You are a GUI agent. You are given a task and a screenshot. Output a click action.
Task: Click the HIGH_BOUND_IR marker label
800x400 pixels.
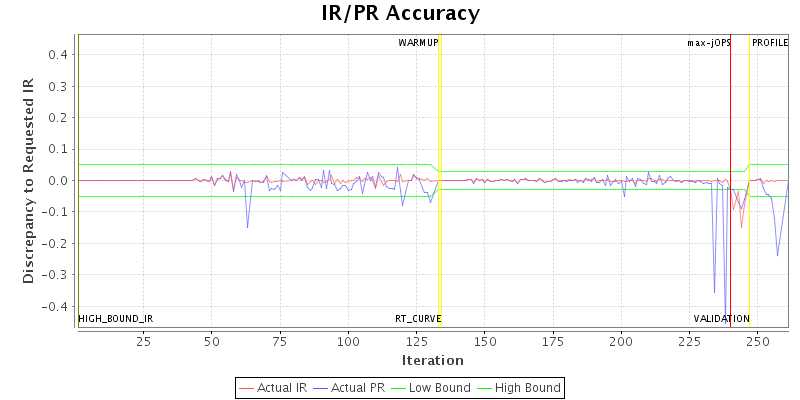click(x=116, y=319)
